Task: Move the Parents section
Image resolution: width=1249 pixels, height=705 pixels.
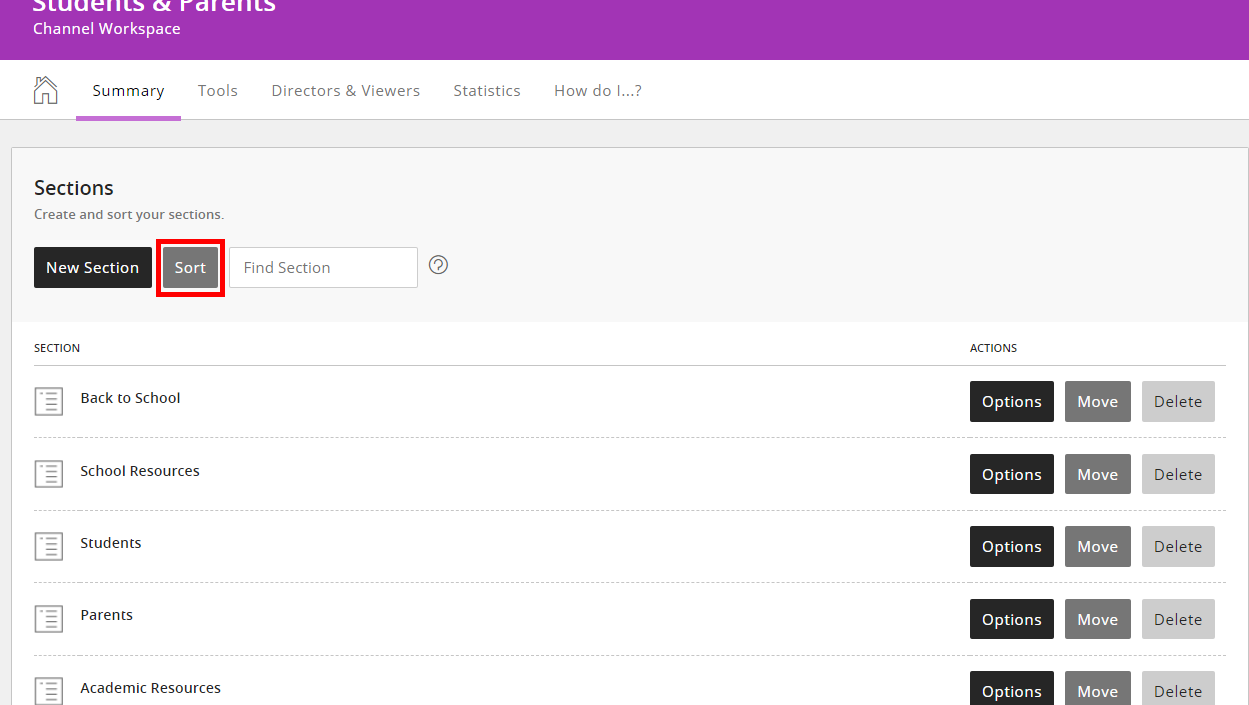Action: pyautogui.click(x=1098, y=619)
